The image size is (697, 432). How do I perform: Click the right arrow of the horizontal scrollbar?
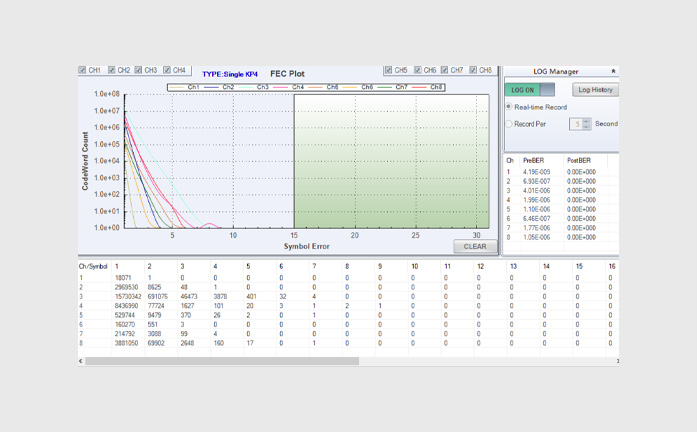[617, 361]
